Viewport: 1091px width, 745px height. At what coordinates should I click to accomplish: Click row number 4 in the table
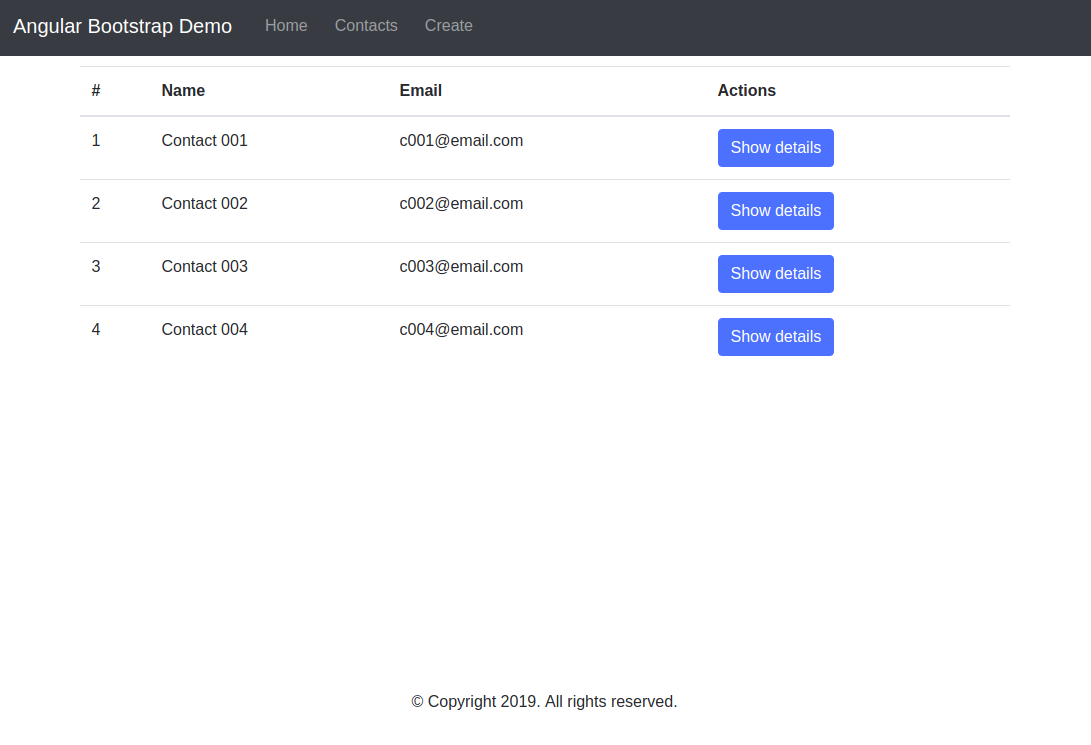95,329
